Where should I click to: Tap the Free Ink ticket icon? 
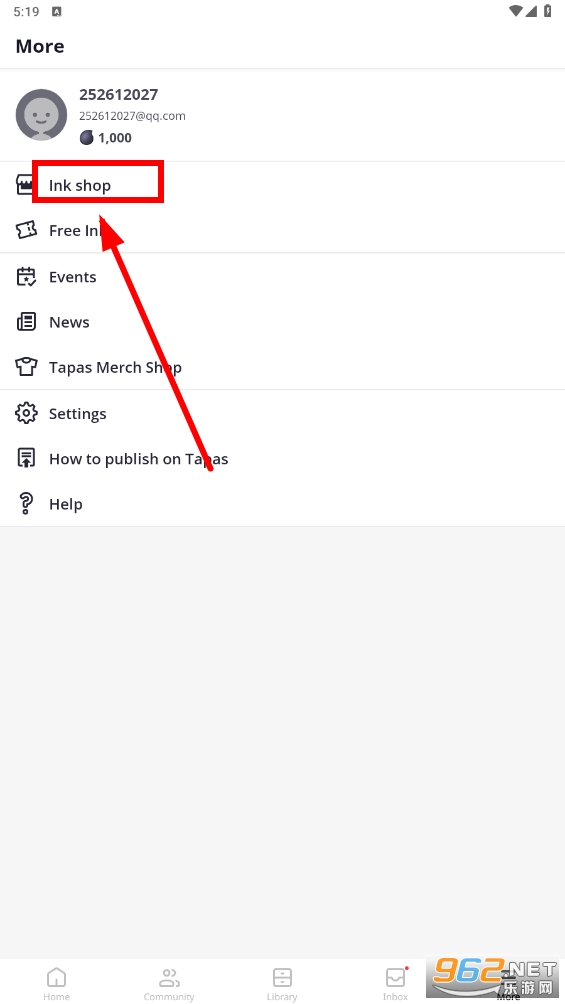tap(26, 230)
